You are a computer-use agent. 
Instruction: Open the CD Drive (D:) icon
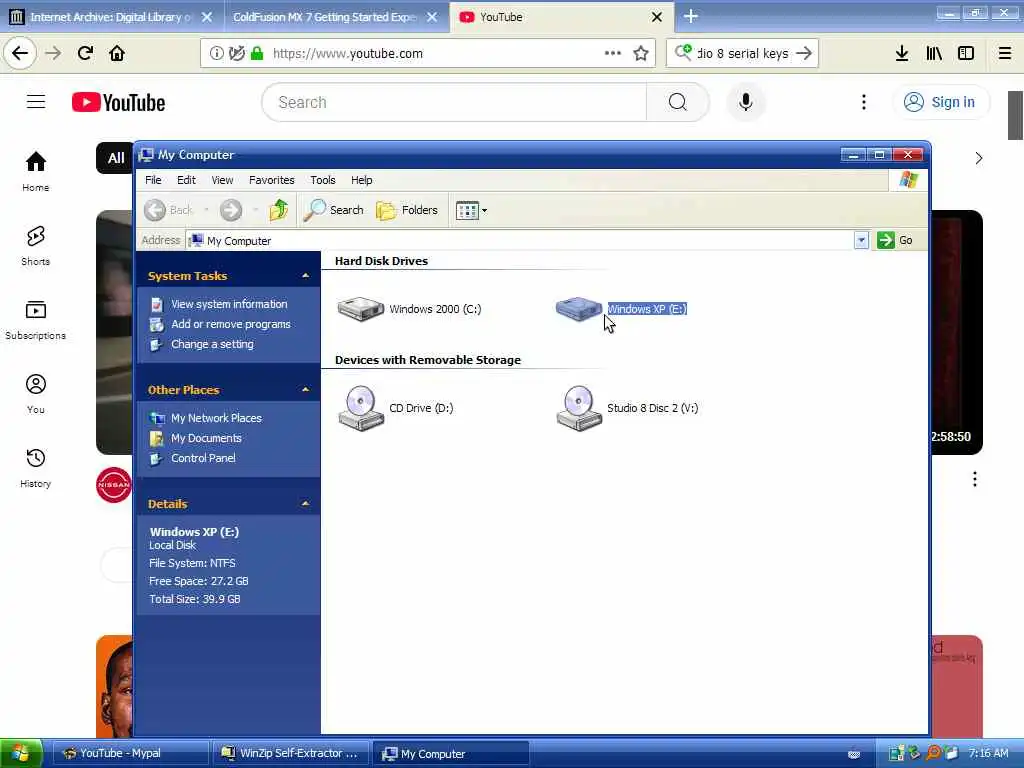tap(360, 408)
